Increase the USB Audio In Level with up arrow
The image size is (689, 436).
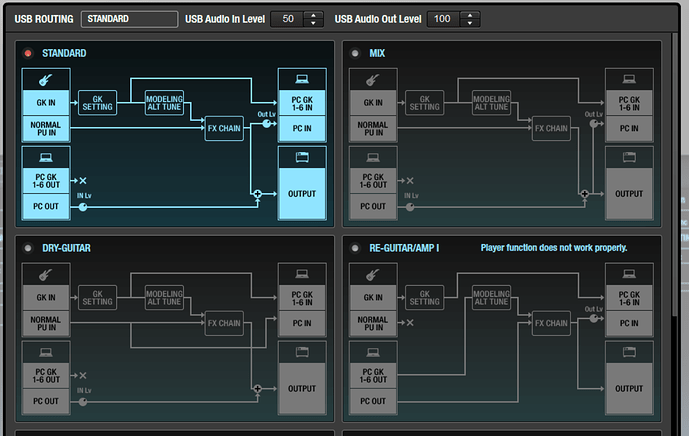pos(312,15)
